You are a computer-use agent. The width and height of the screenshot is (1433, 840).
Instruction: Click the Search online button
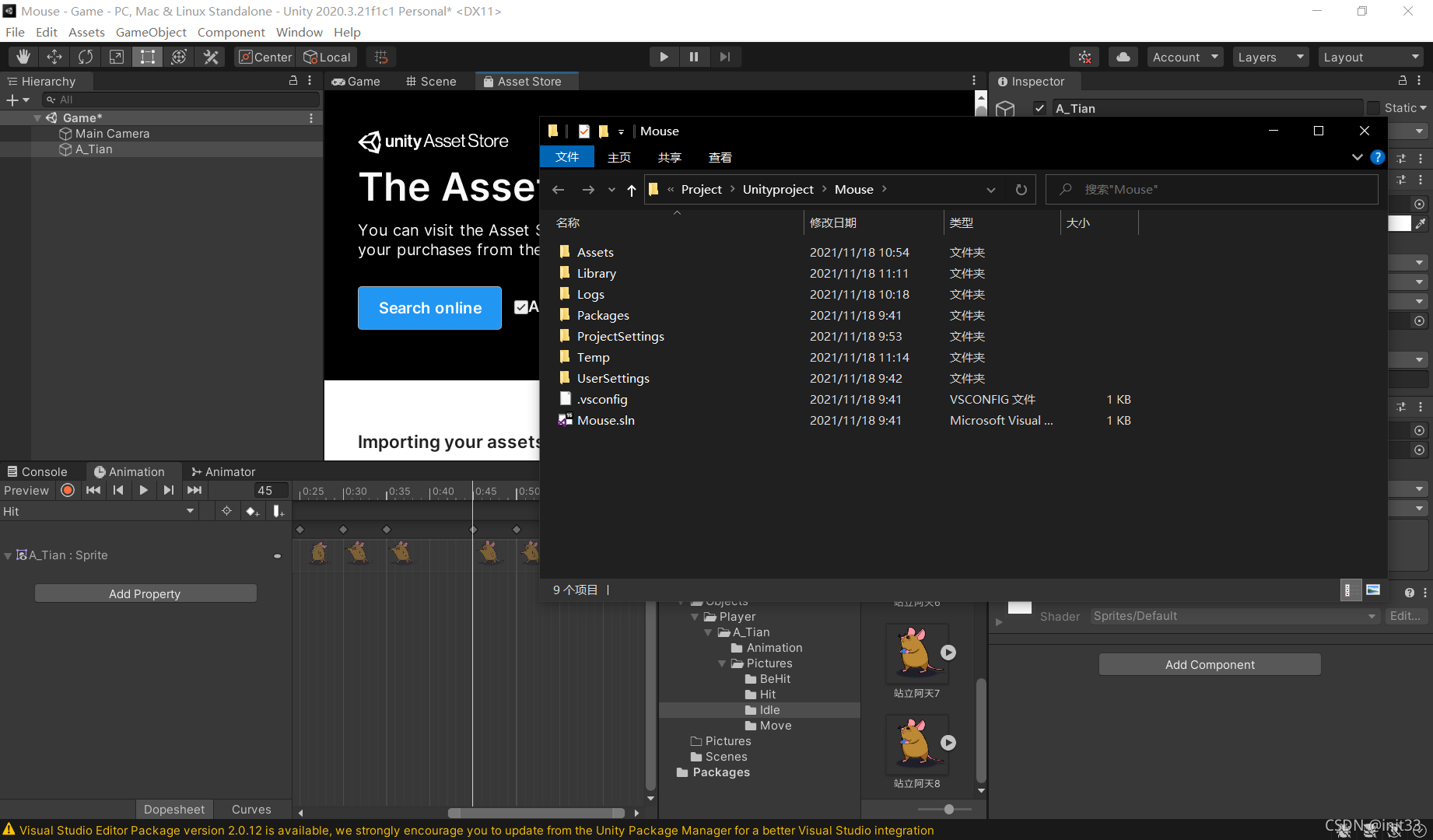(x=429, y=308)
